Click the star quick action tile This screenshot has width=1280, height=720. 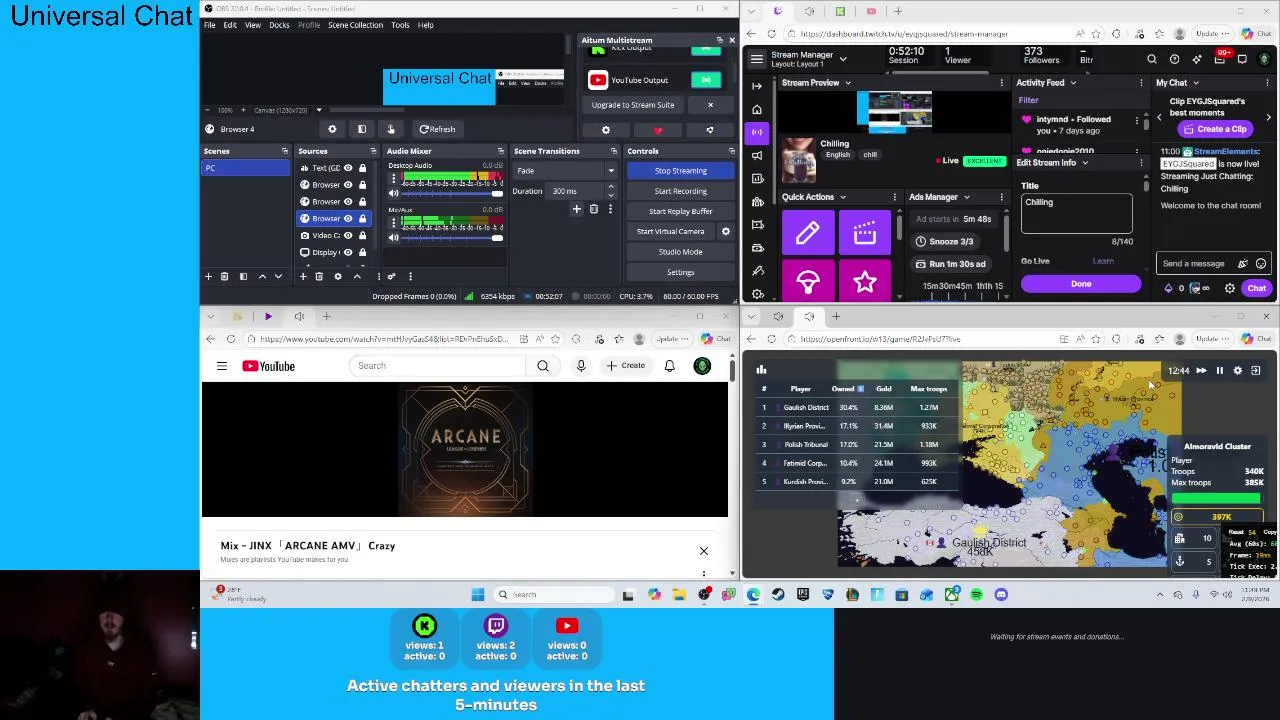(865, 283)
